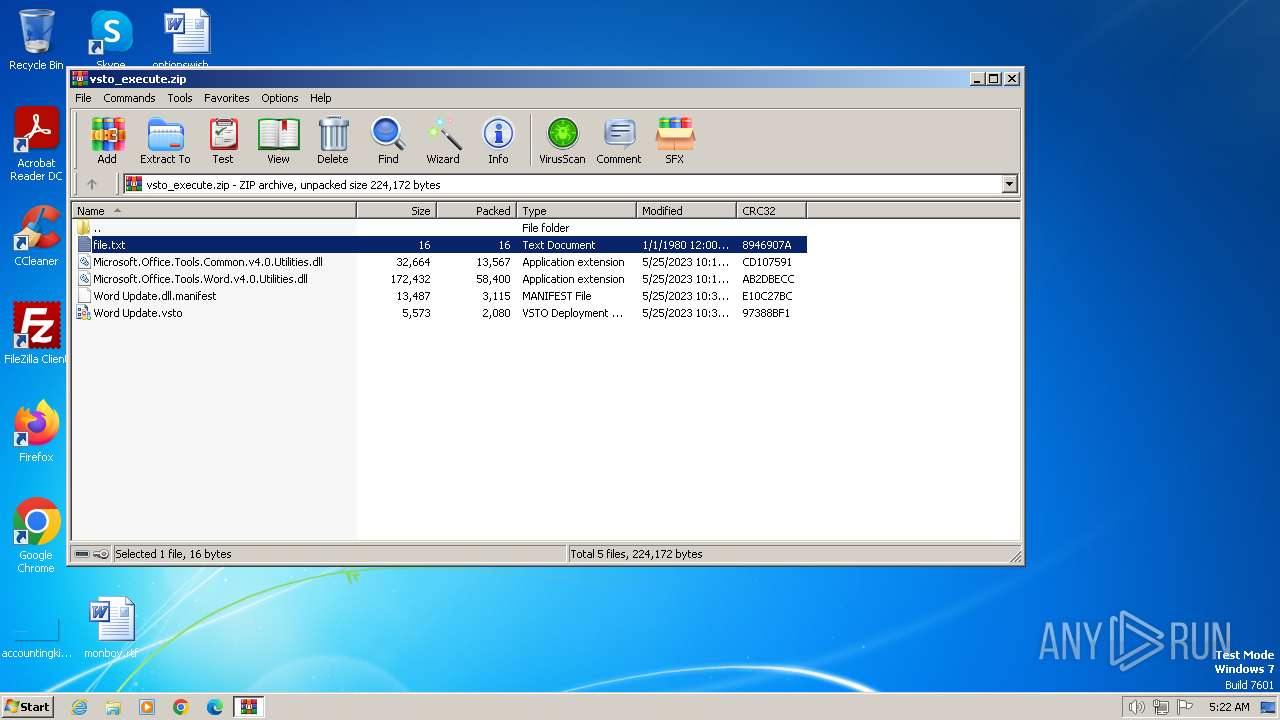Sort by the Modified column header
The image size is (1280, 720).
686,211
